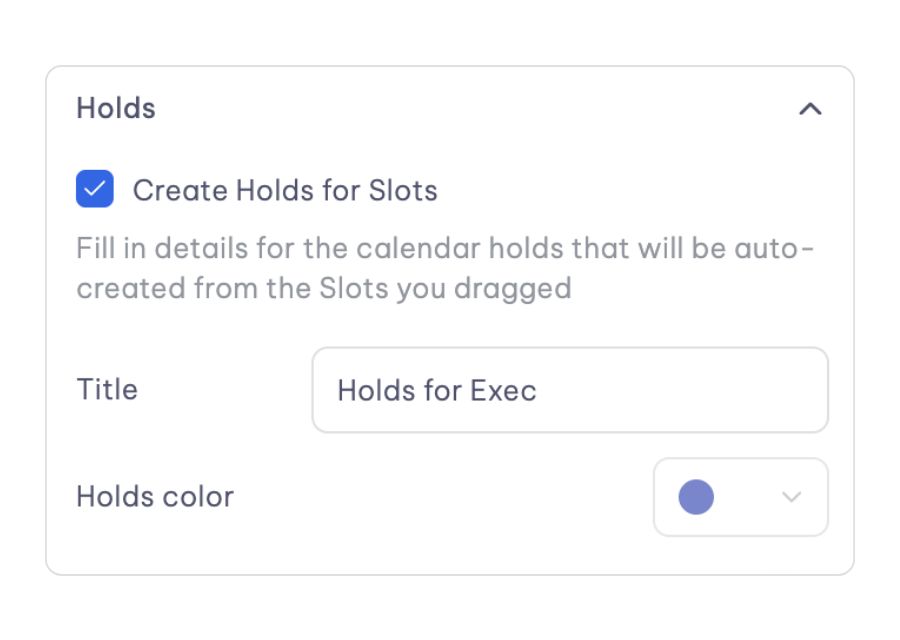This screenshot has height=640, width=900.
Task: Click the white checkmark icon in the blue box
Action: tap(95, 189)
